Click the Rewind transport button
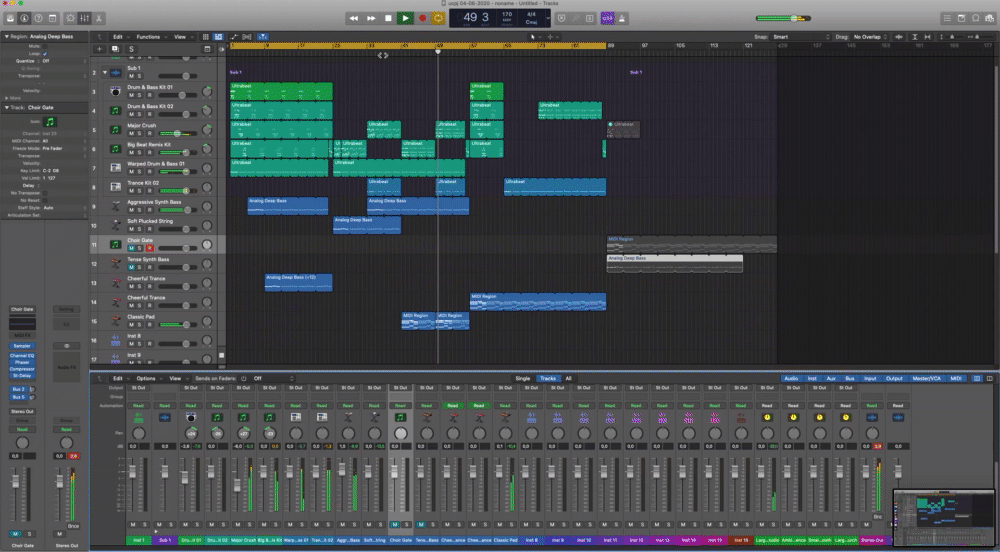Viewport: 1000px width, 552px height. tap(354, 18)
